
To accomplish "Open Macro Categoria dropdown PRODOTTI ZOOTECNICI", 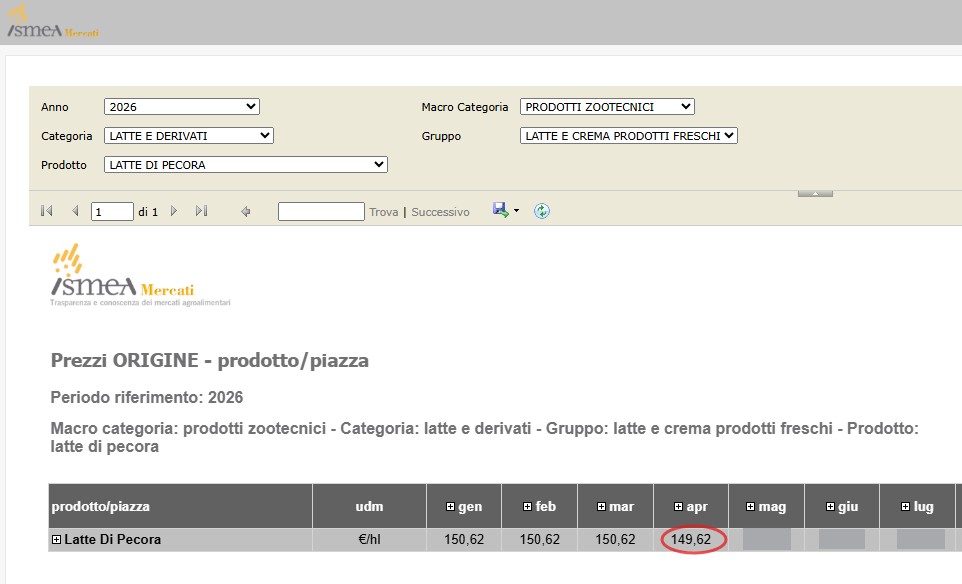I will tap(607, 107).
